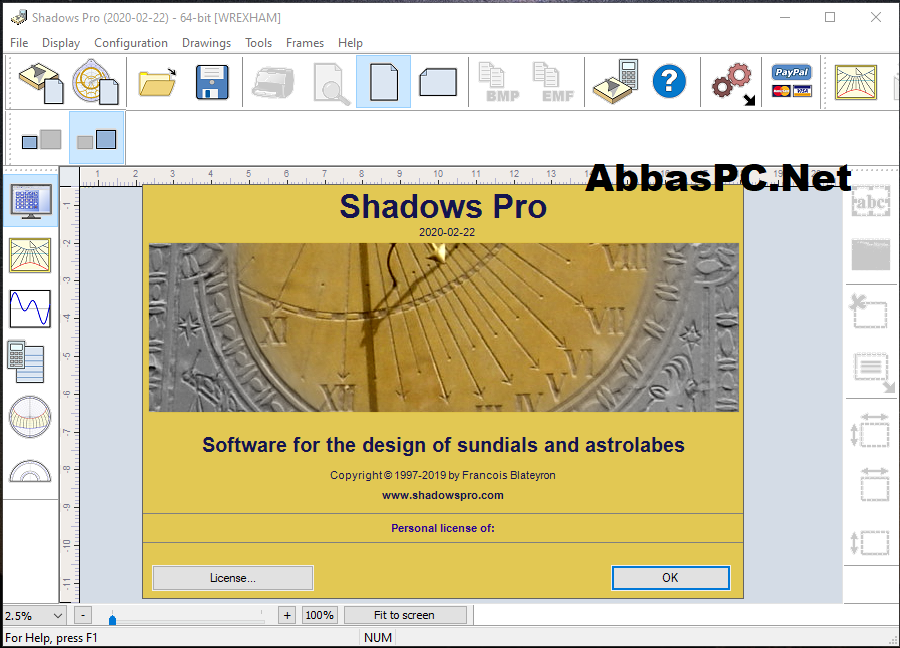This screenshot has width=900, height=648.
Task: Click Fit to screen button
Action: [405, 615]
